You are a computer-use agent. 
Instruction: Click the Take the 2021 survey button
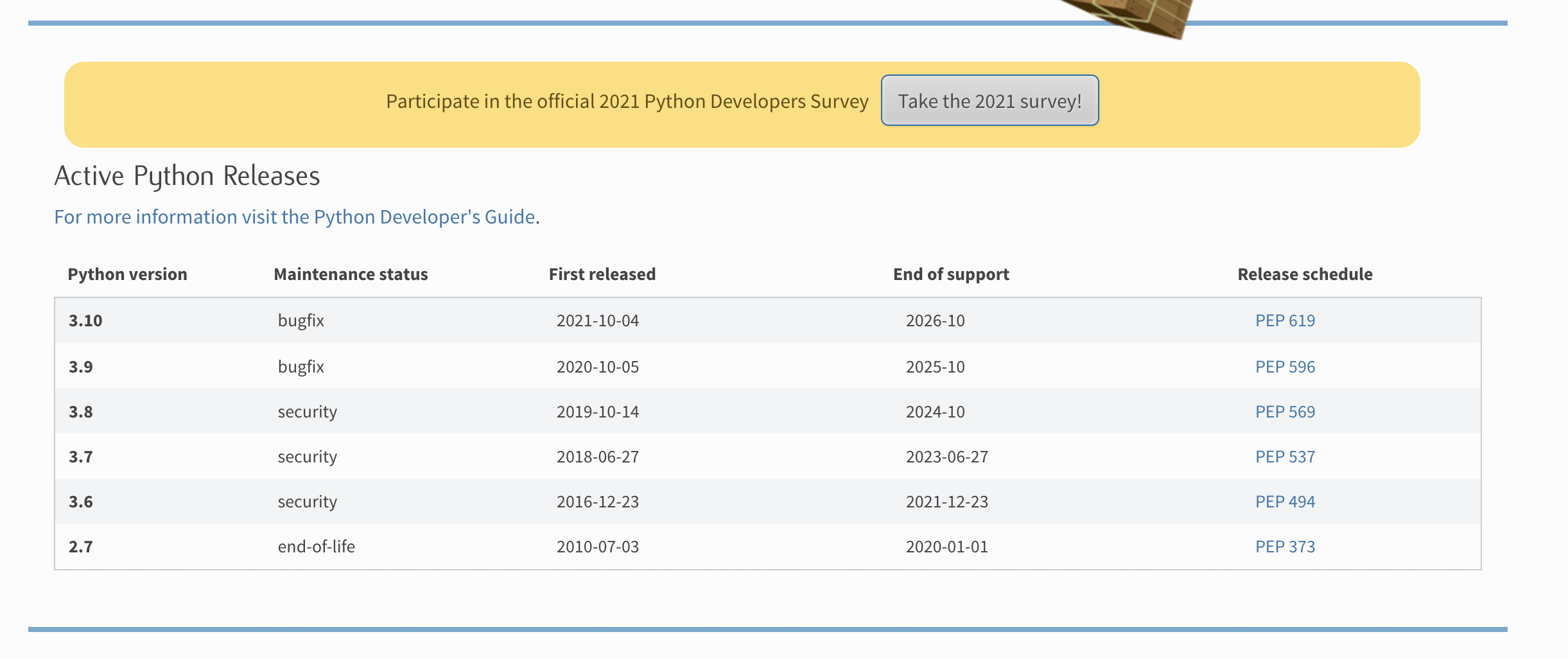989,101
